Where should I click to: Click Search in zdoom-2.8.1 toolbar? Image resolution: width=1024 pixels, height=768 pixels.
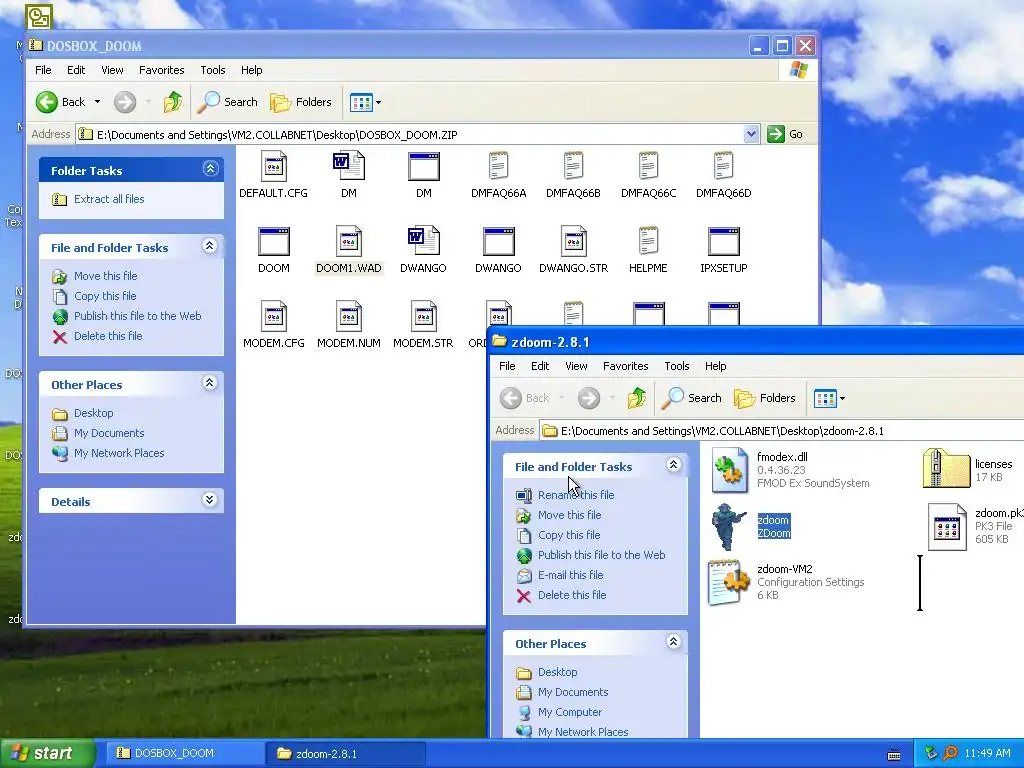click(x=692, y=398)
